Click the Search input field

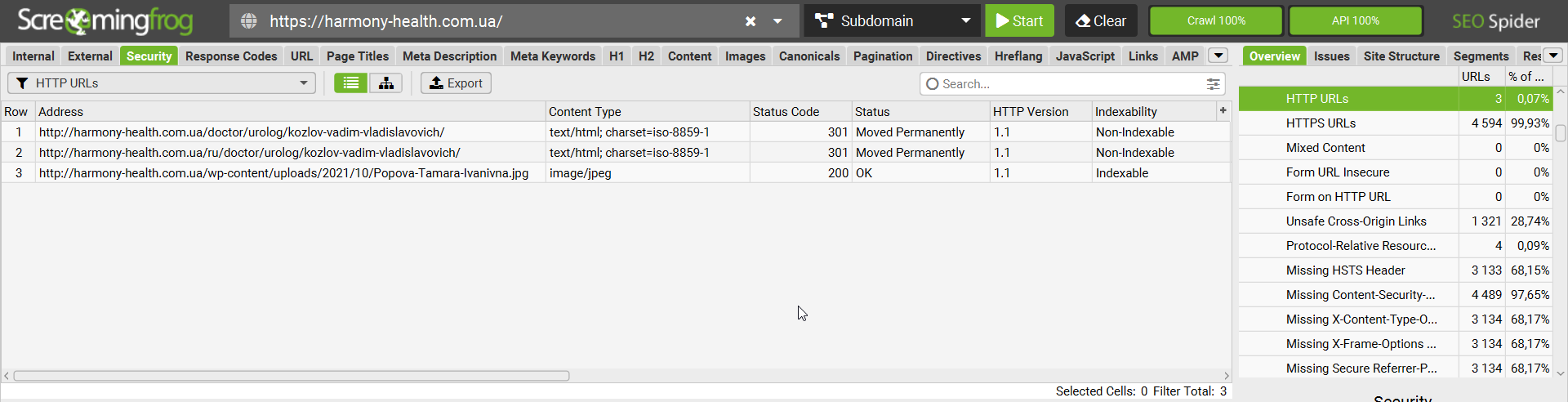tap(1071, 83)
